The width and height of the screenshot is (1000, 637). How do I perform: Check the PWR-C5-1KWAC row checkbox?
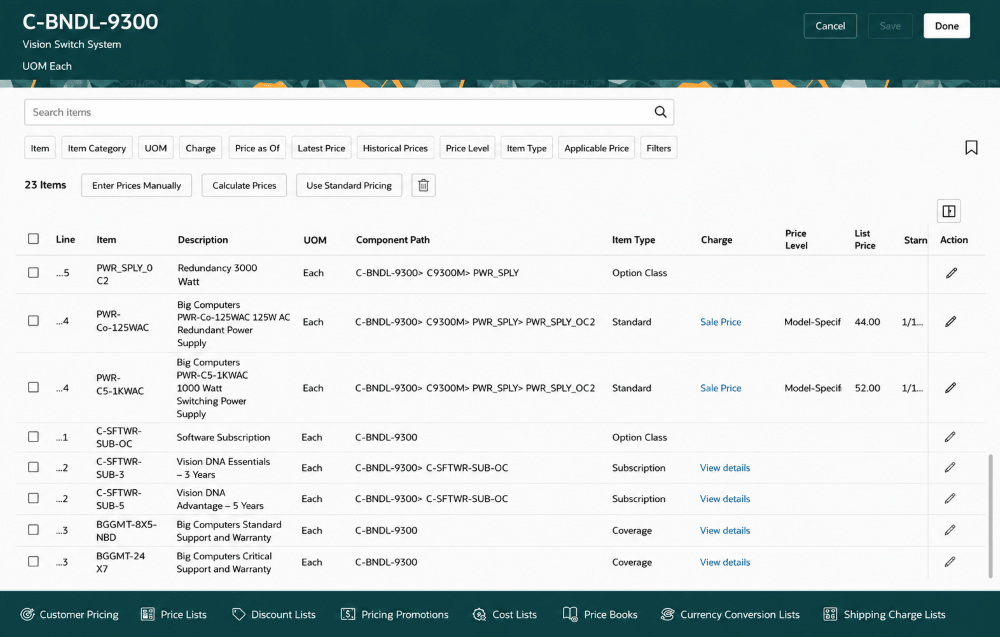pos(33,387)
